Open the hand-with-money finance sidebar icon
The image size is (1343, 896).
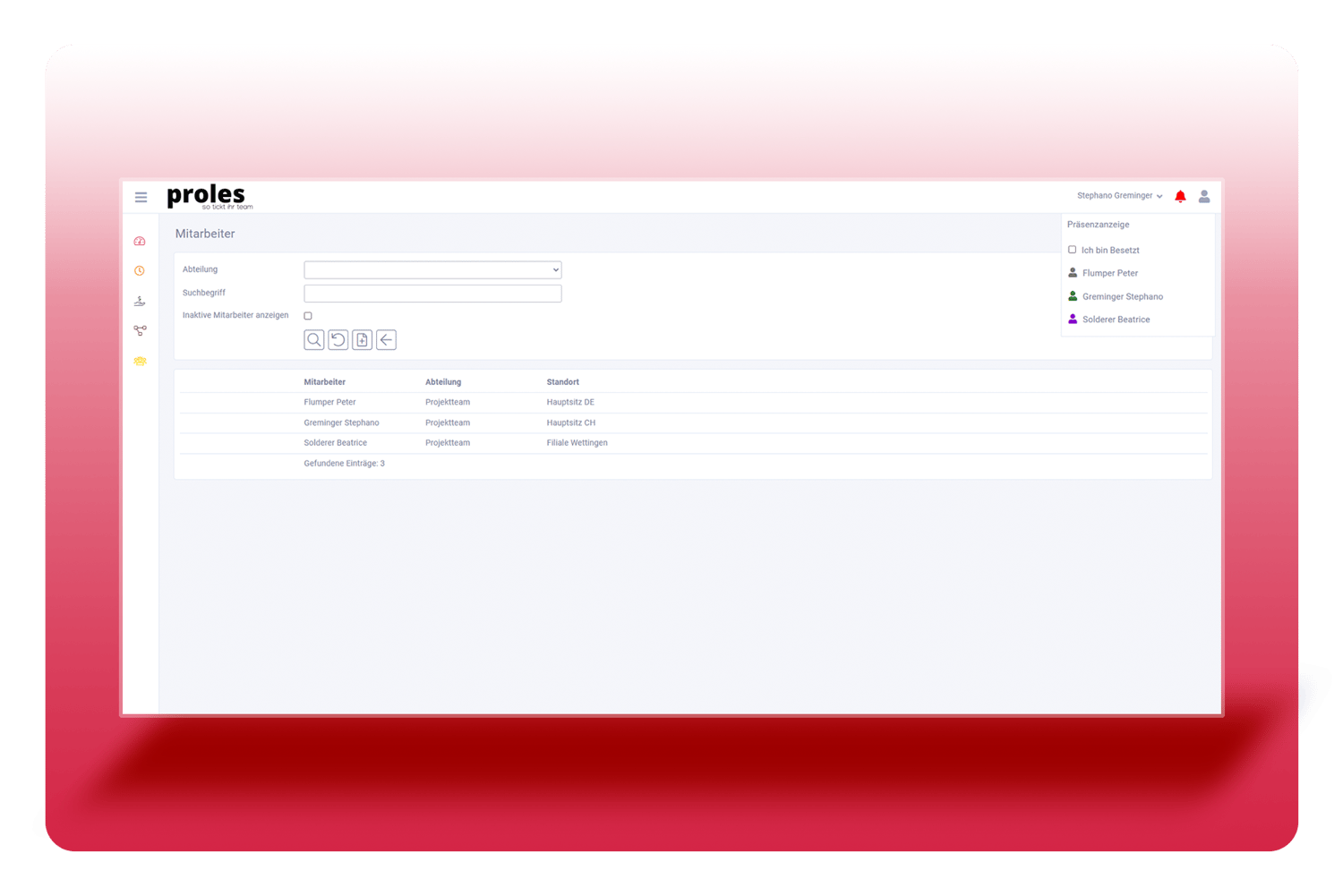[x=140, y=301]
